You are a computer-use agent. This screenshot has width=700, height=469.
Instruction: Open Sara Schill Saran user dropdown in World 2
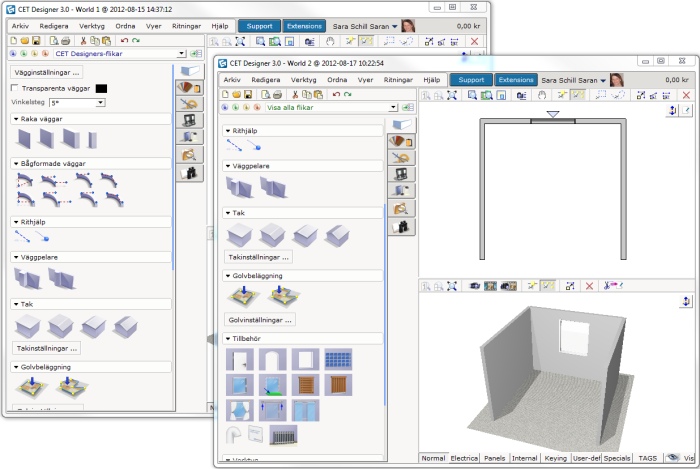603,81
